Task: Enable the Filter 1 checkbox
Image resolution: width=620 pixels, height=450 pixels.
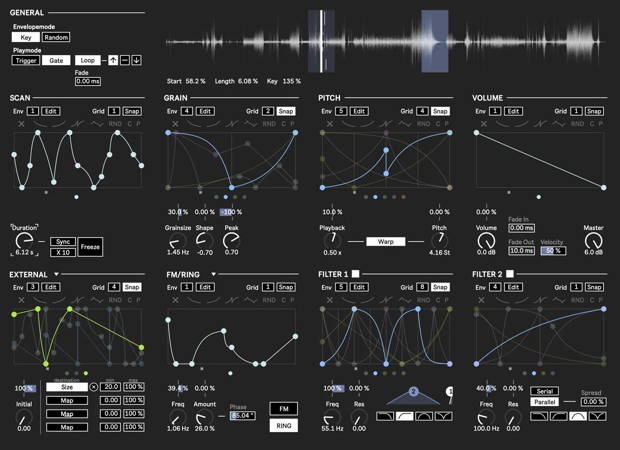Action: pyautogui.click(x=354, y=273)
